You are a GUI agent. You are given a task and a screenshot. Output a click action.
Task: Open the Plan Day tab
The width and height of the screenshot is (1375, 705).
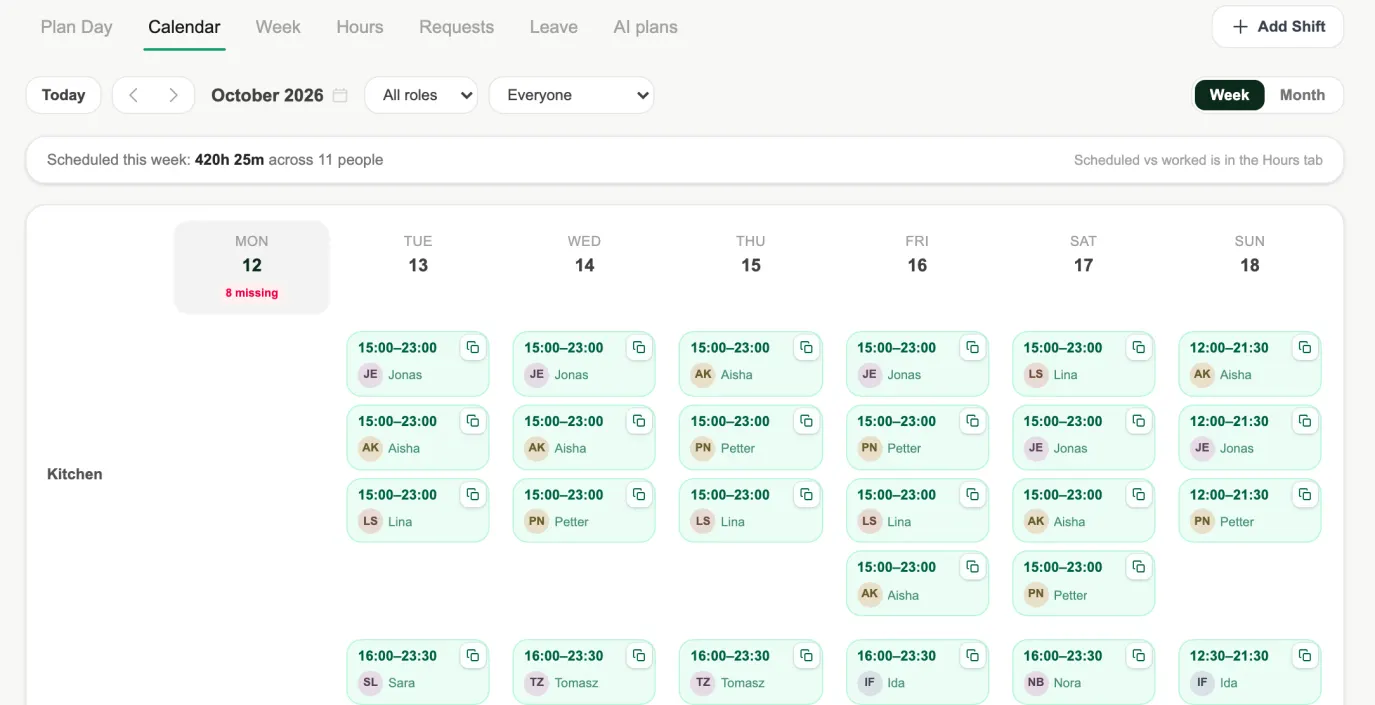point(76,27)
